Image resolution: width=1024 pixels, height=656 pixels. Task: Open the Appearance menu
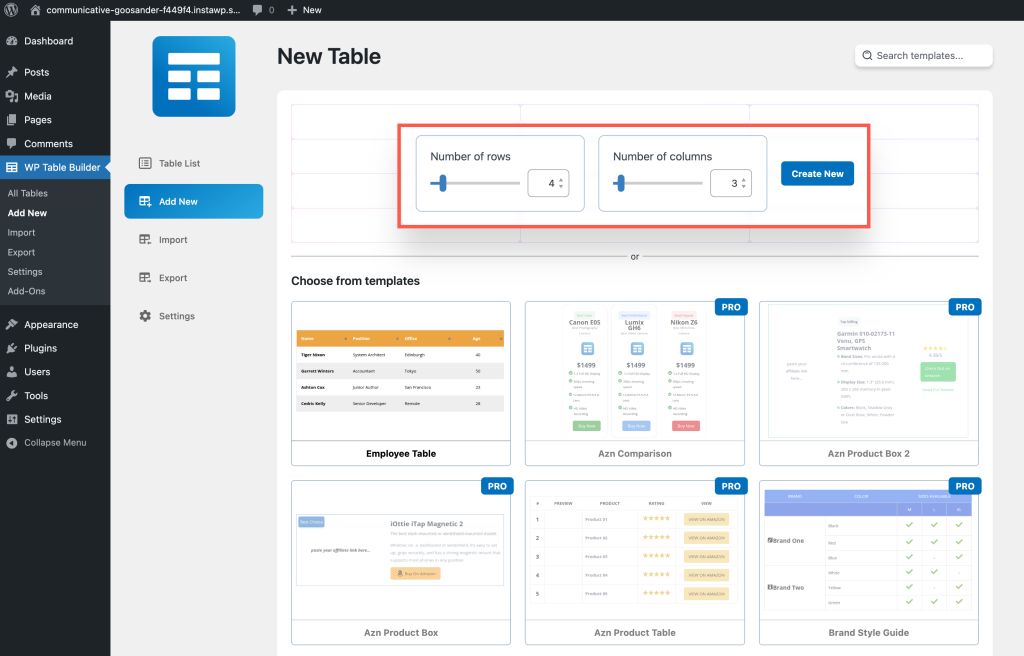[50, 325]
